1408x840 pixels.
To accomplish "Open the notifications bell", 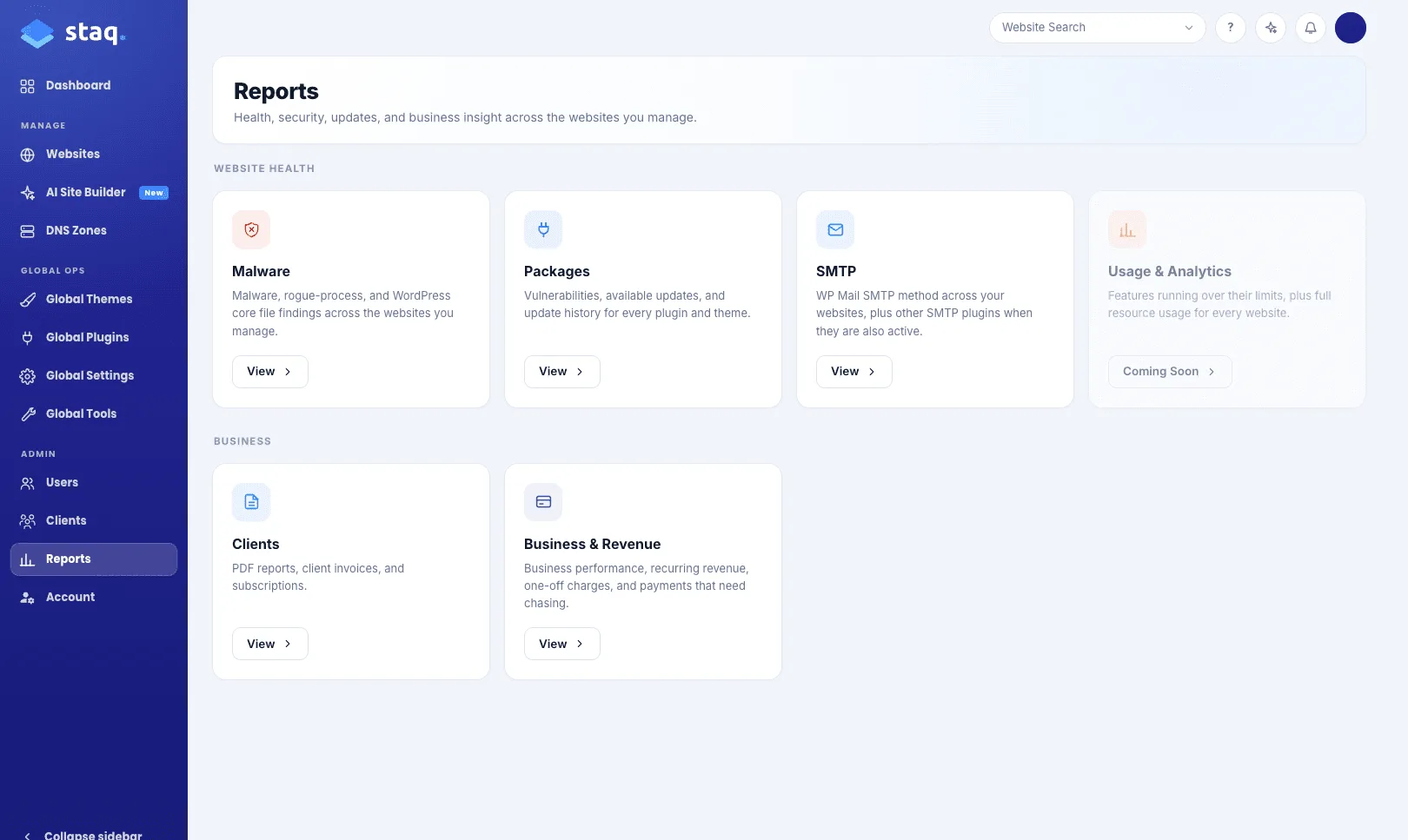I will [1311, 28].
